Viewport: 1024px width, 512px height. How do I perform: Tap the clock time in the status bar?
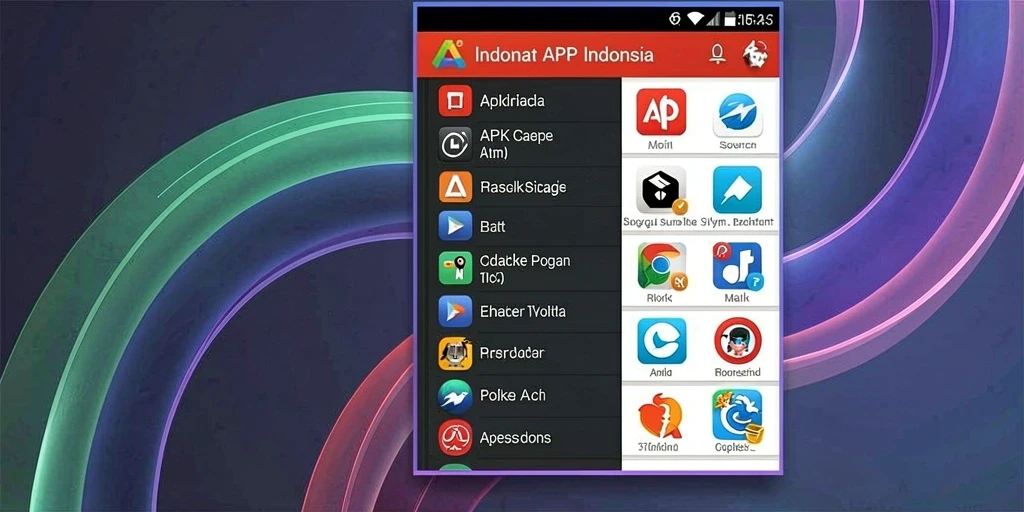click(756, 20)
